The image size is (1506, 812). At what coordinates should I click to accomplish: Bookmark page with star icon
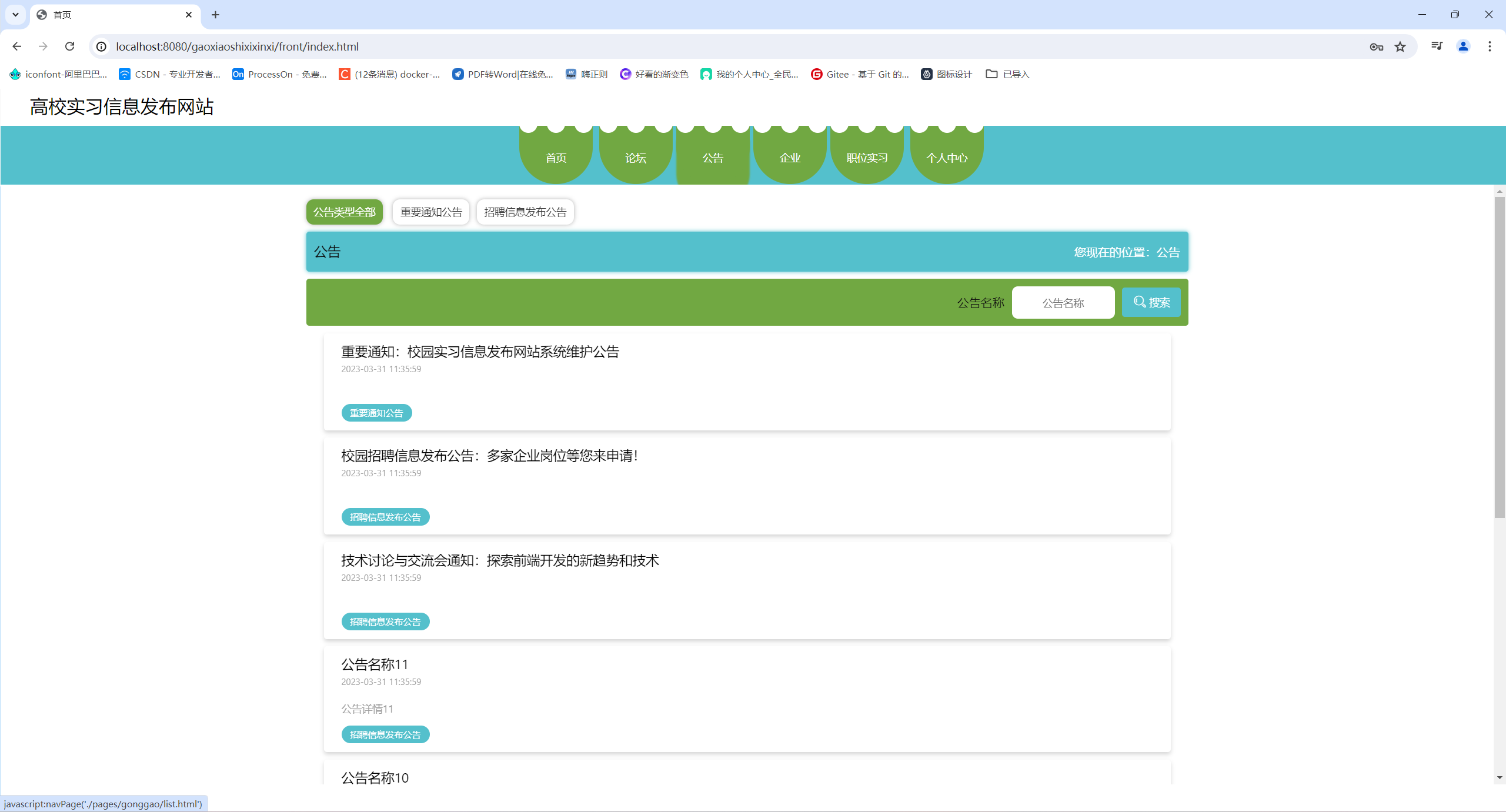click(x=1400, y=46)
